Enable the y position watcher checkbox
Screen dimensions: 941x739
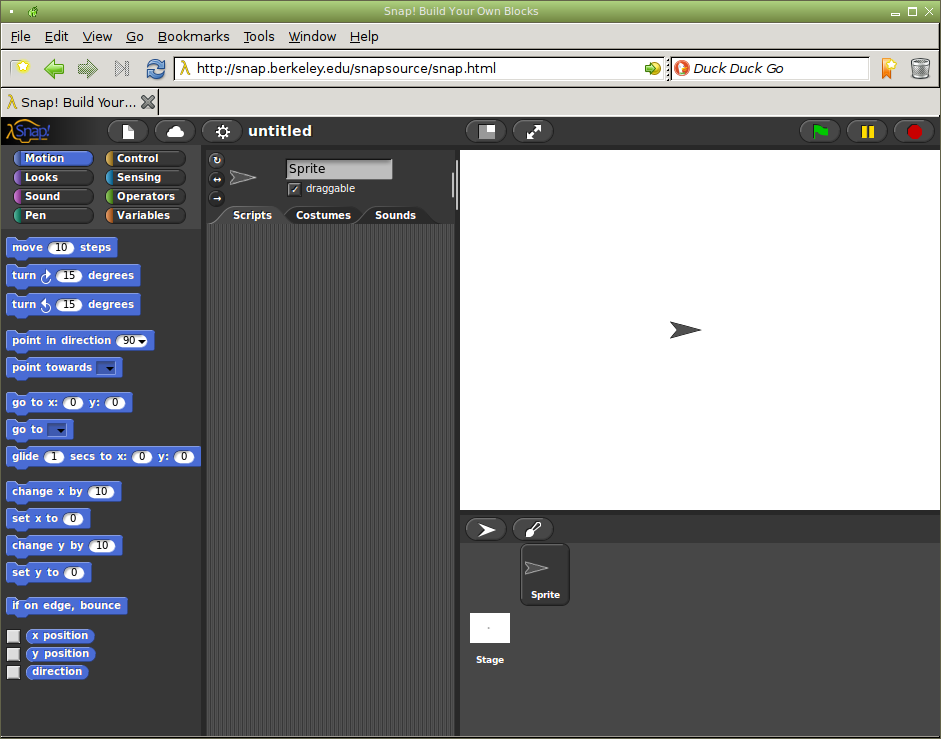(13, 654)
